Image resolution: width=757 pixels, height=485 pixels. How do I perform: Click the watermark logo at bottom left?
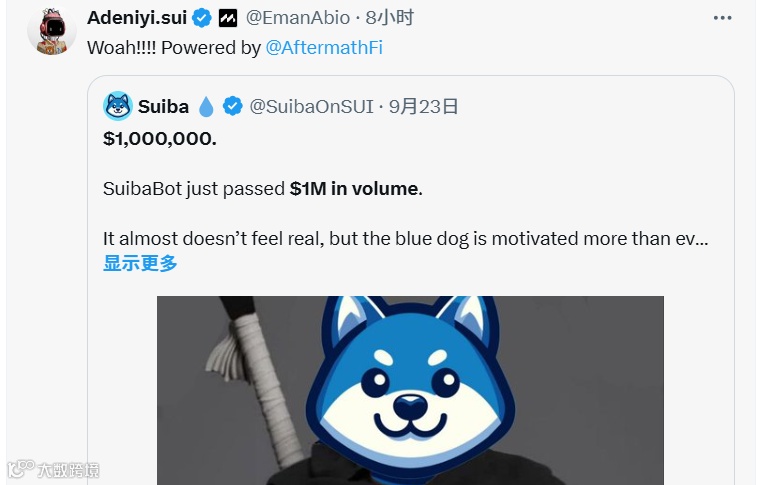click(x=53, y=469)
